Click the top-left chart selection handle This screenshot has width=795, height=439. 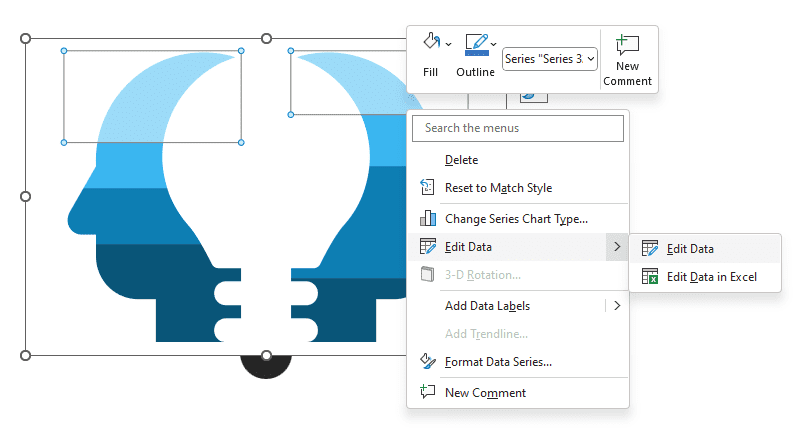click(25, 39)
